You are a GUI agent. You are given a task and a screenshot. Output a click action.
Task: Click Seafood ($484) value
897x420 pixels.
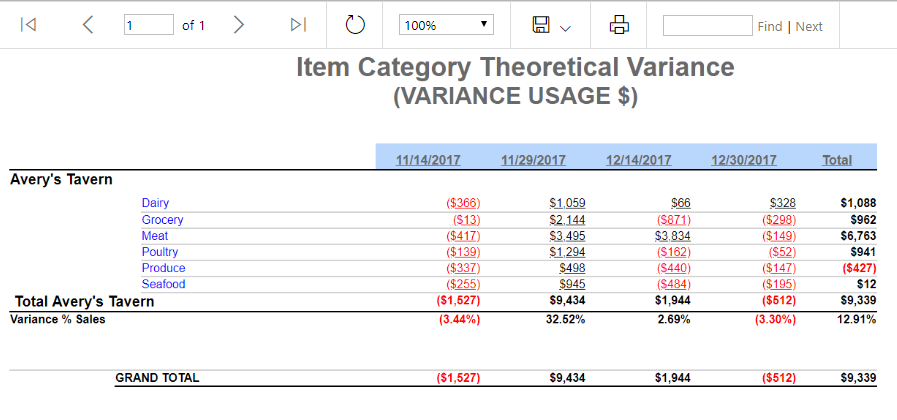click(674, 284)
